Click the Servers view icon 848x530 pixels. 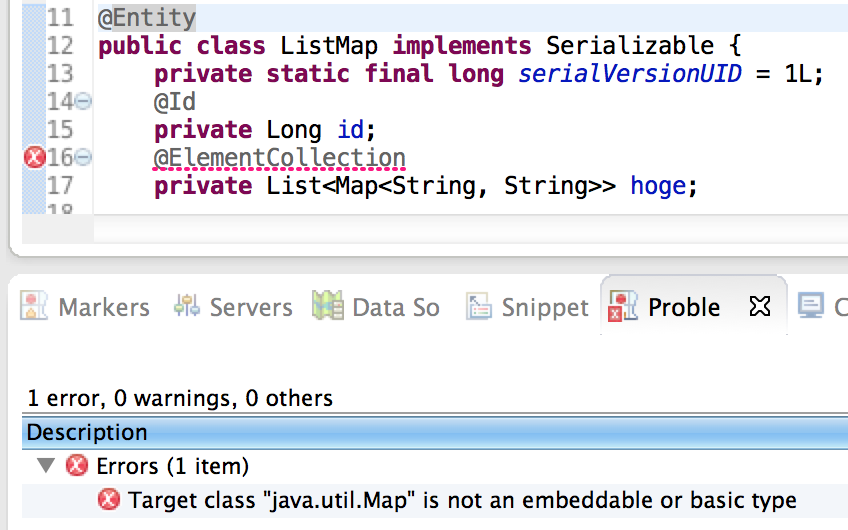(x=187, y=306)
